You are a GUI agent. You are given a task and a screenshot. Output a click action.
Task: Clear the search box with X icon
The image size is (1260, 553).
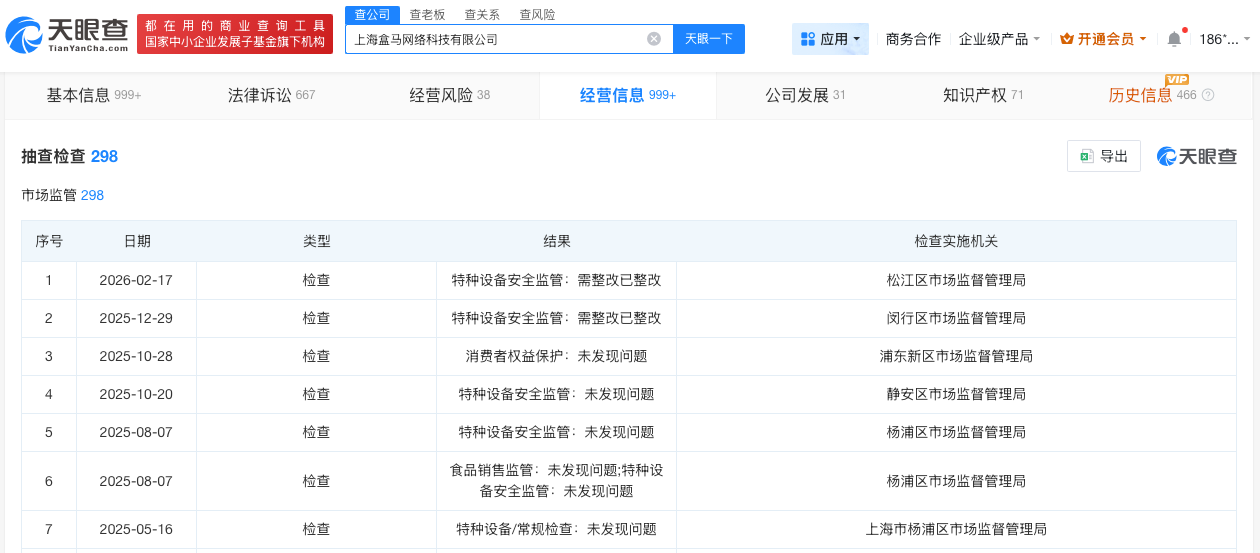pyautogui.click(x=654, y=39)
